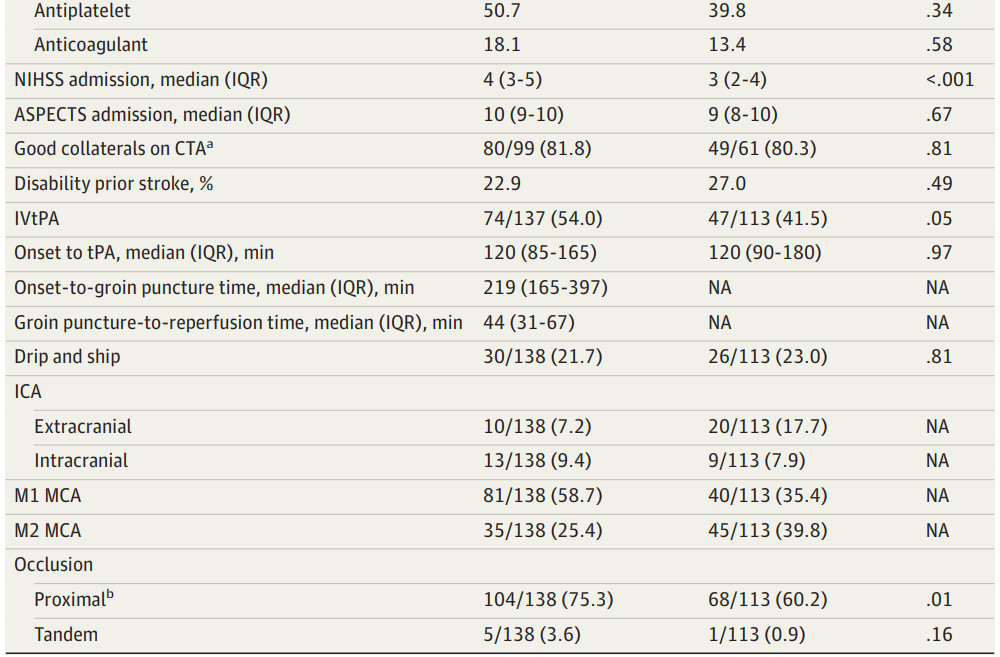Click the 'IVtPA' row label
This screenshot has height=657, width=1000.
tap(36, 218)
